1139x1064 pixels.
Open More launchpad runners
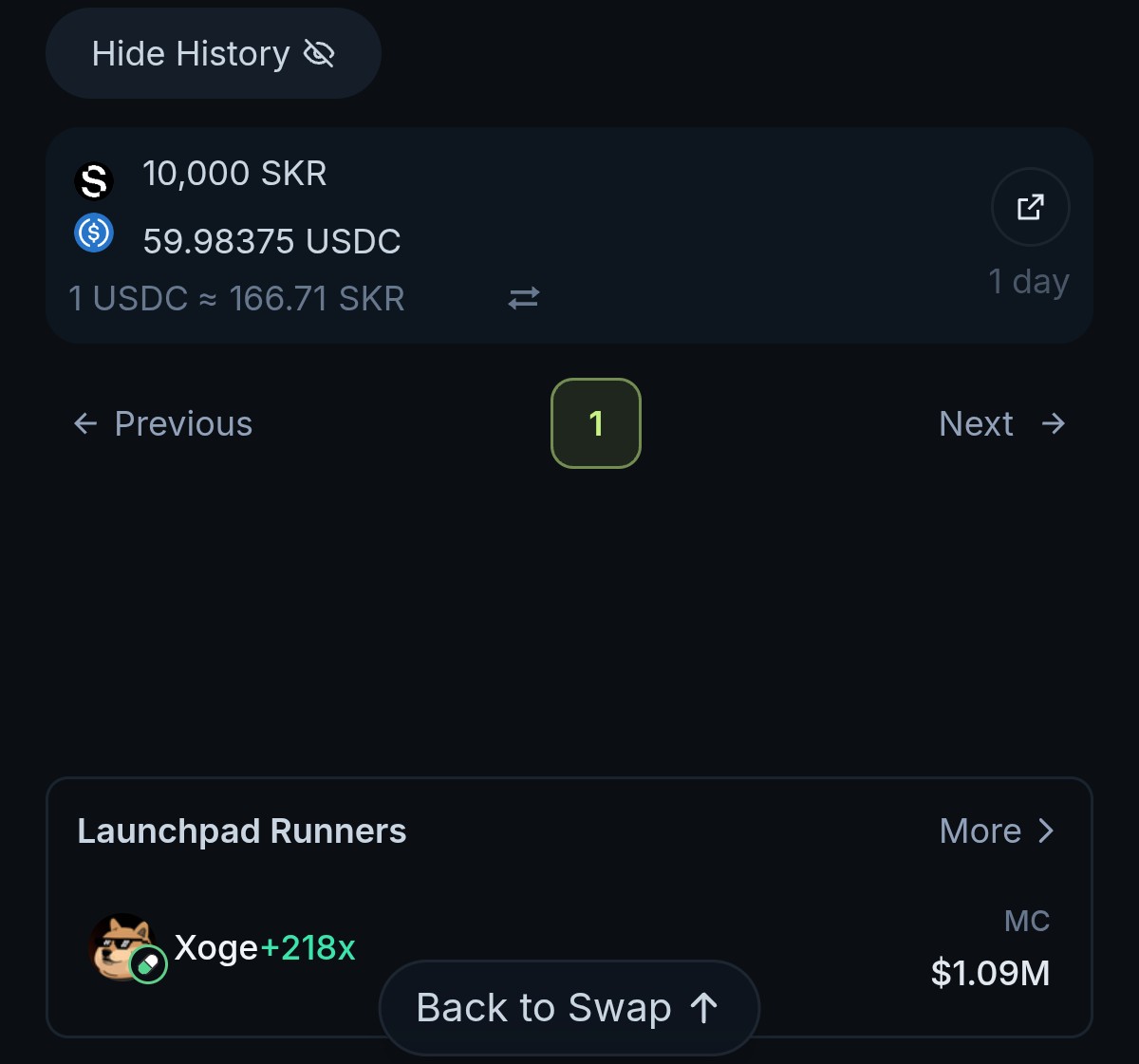pos(980,831)
